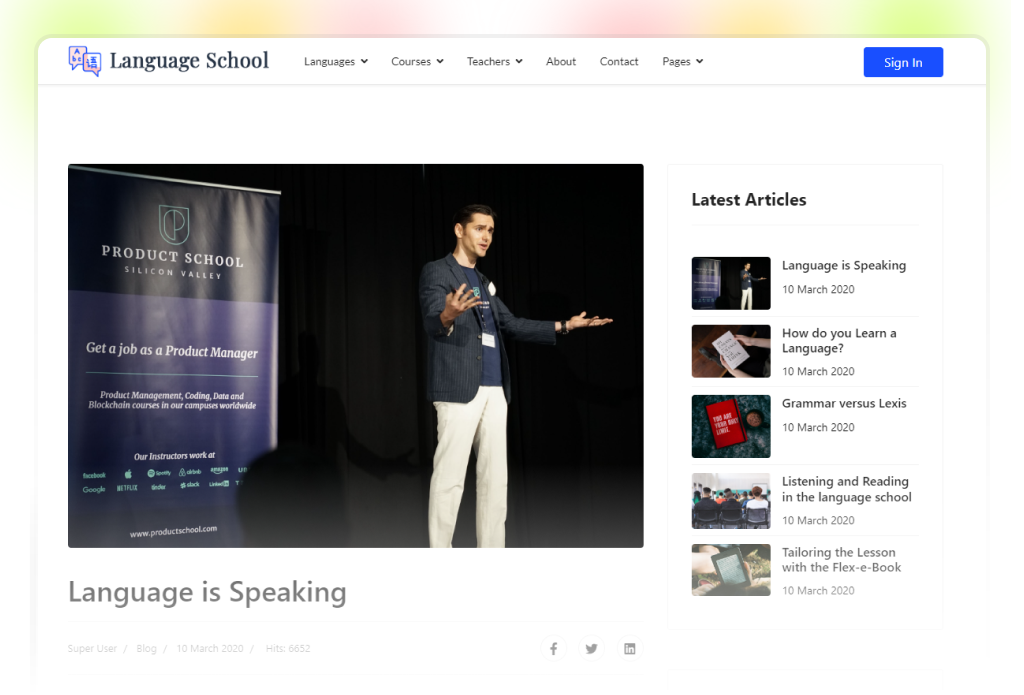Expand the Pages menu

(x=682, y=61)
